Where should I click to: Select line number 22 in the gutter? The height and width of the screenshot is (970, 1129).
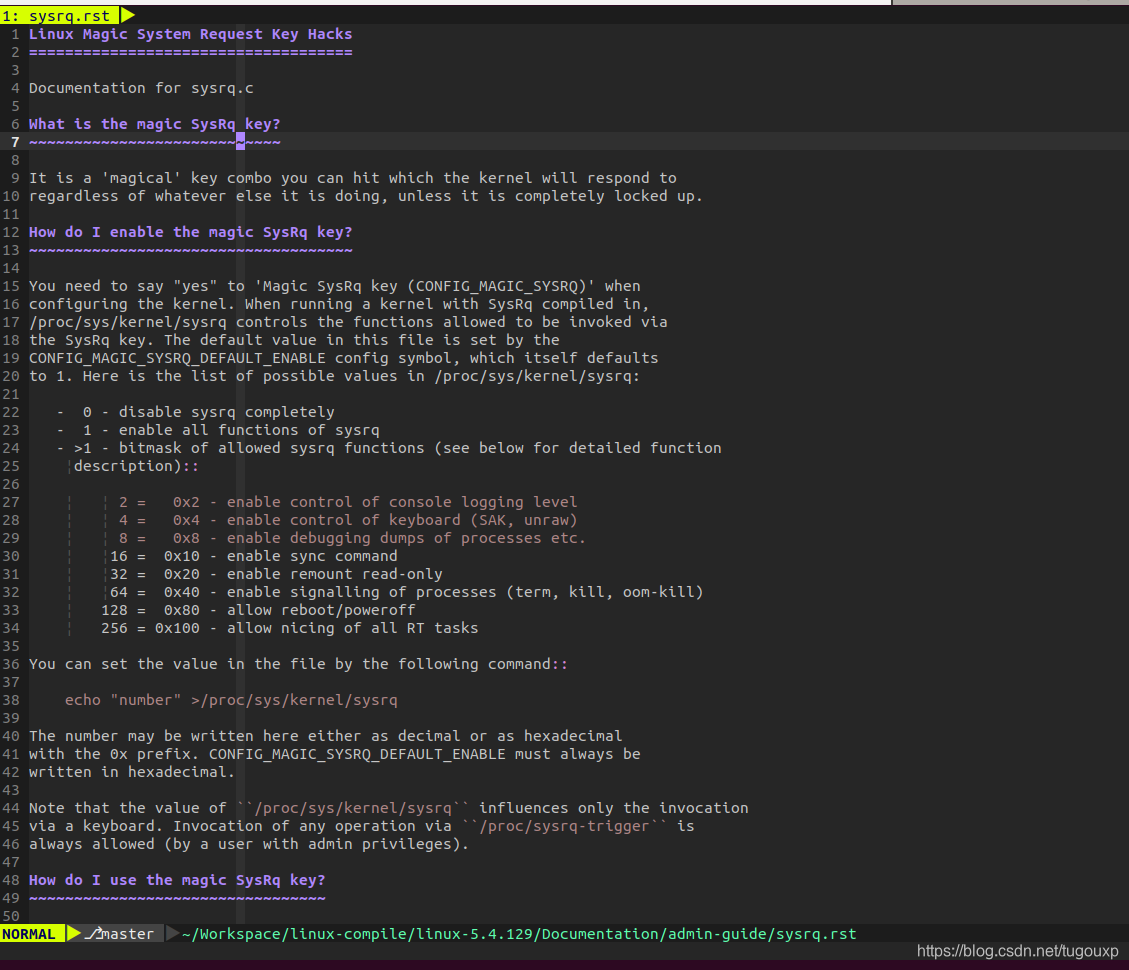pyautogui.click(x=13, y=411)
